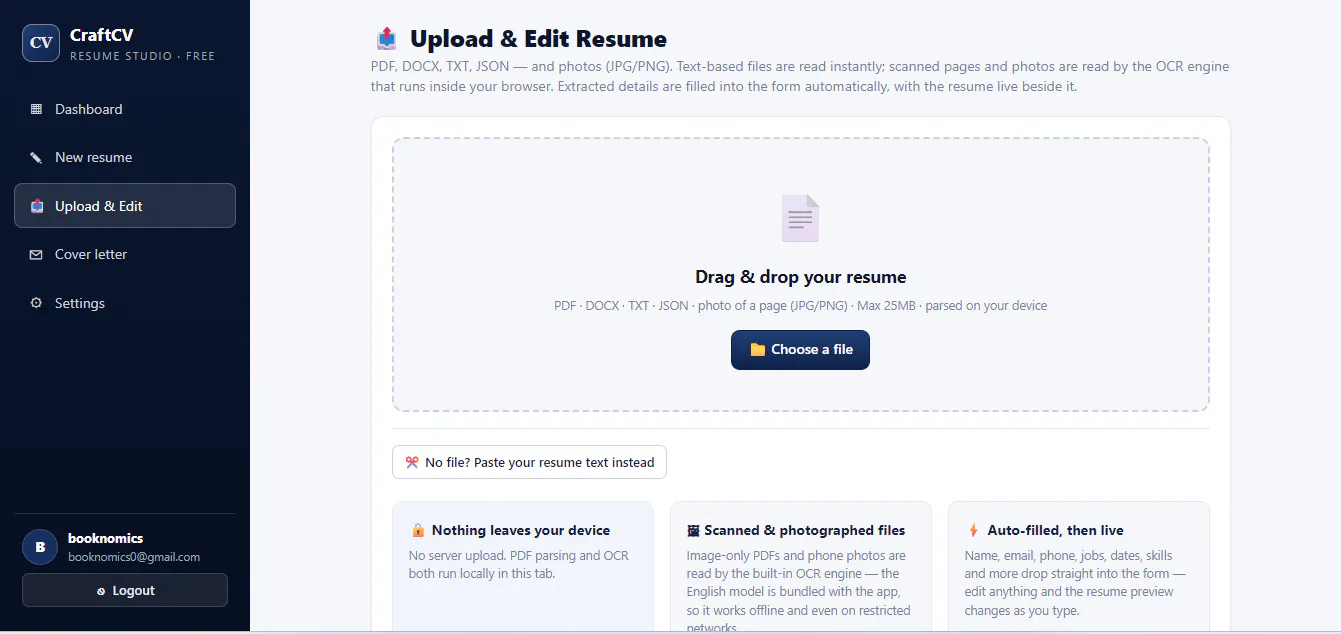Click the booknomics username text
1341x634 pixels.
105,538
